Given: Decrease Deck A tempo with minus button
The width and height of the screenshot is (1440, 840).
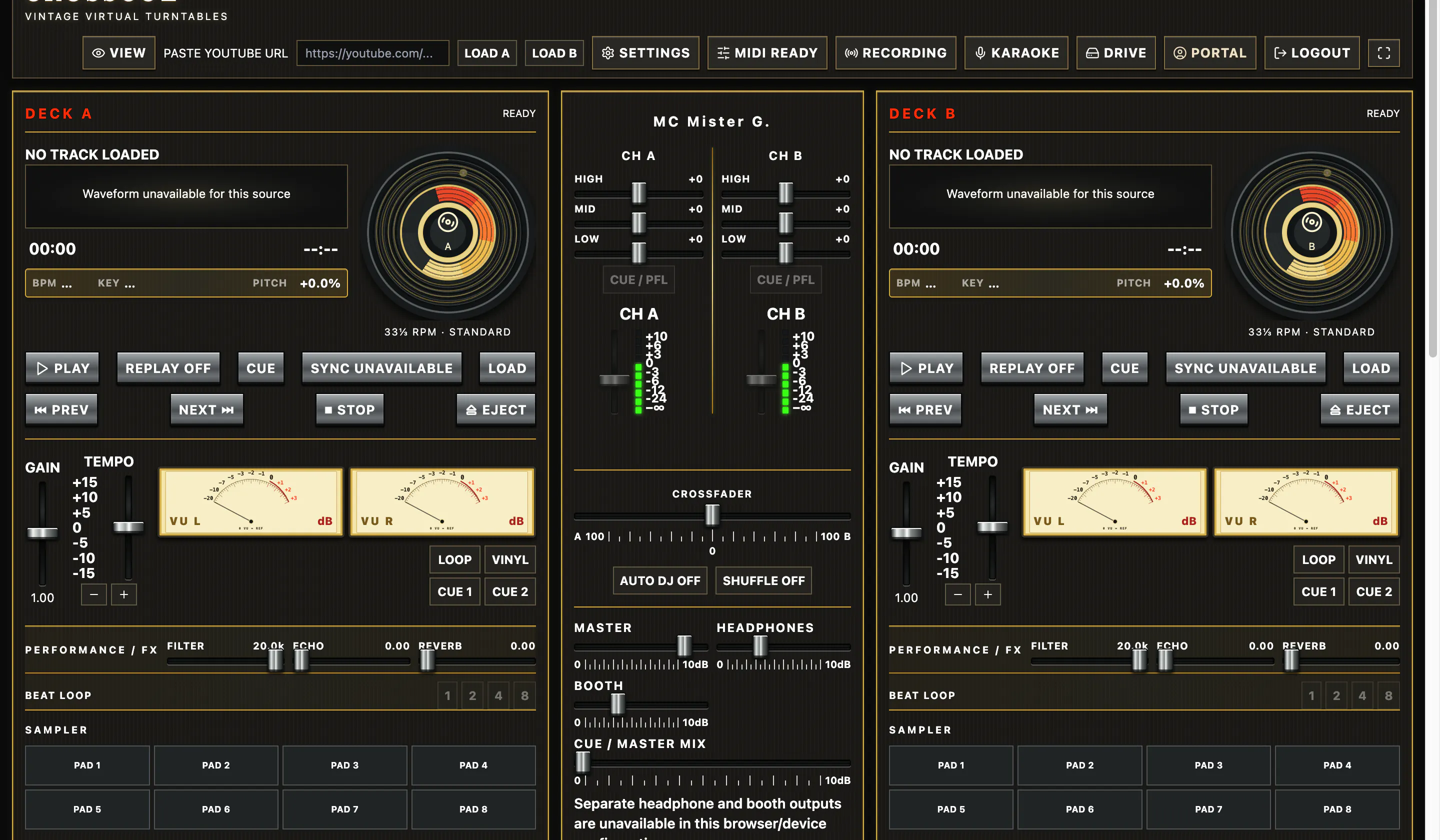Looking at the screenshot, I should point(94,594).
